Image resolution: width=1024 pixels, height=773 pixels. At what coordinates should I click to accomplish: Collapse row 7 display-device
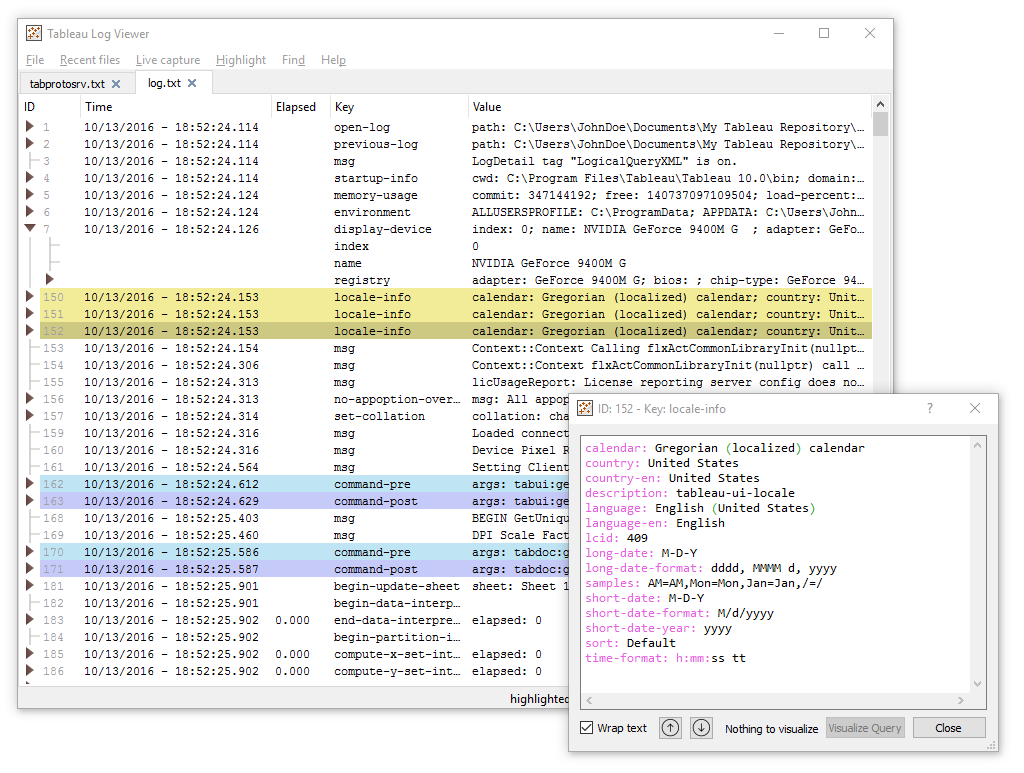tap(29, 229)
